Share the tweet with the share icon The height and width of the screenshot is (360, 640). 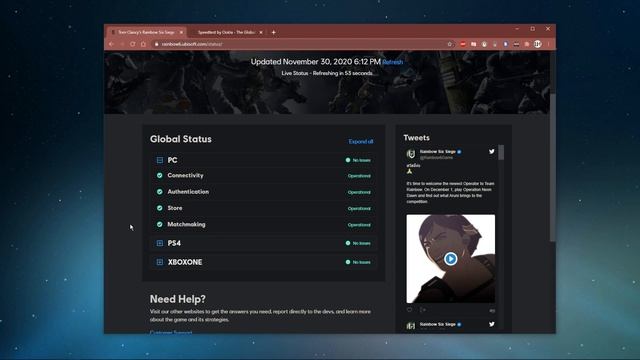pyautogui.click(x=423, y=310)
